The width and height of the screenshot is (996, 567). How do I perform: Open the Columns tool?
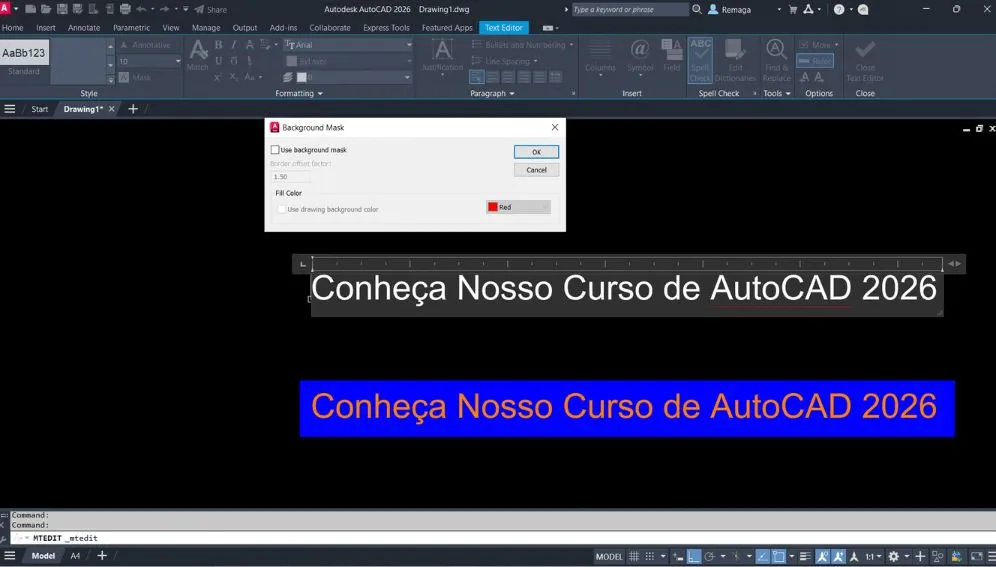[x=600, y=56]
